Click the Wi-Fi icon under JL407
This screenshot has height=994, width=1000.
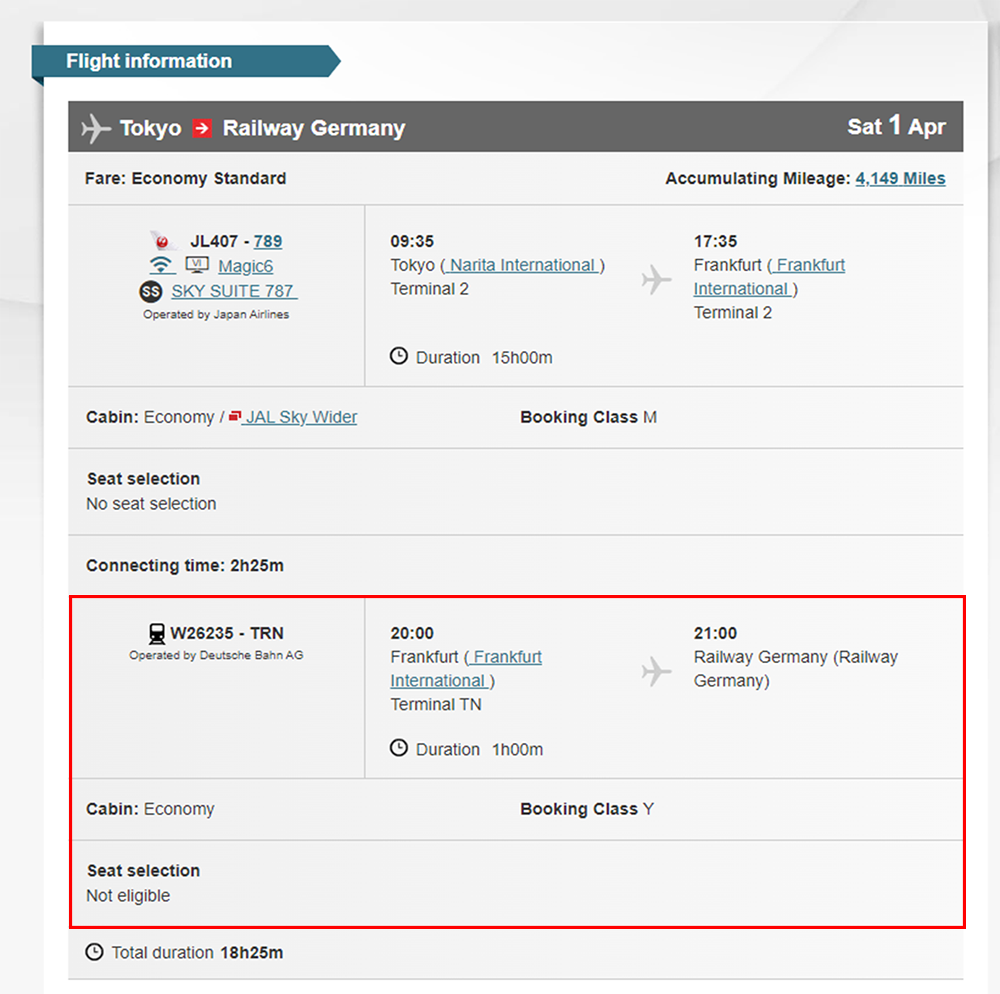pos(162,265)
